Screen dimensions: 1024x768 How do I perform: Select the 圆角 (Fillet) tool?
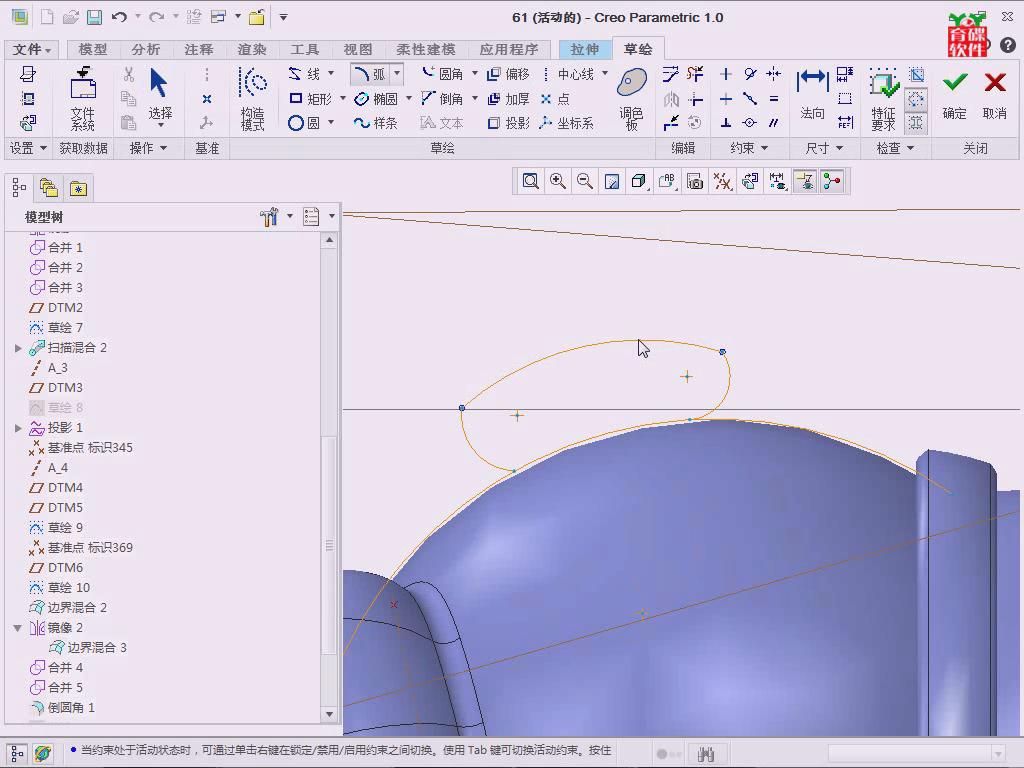coord(443,74)
